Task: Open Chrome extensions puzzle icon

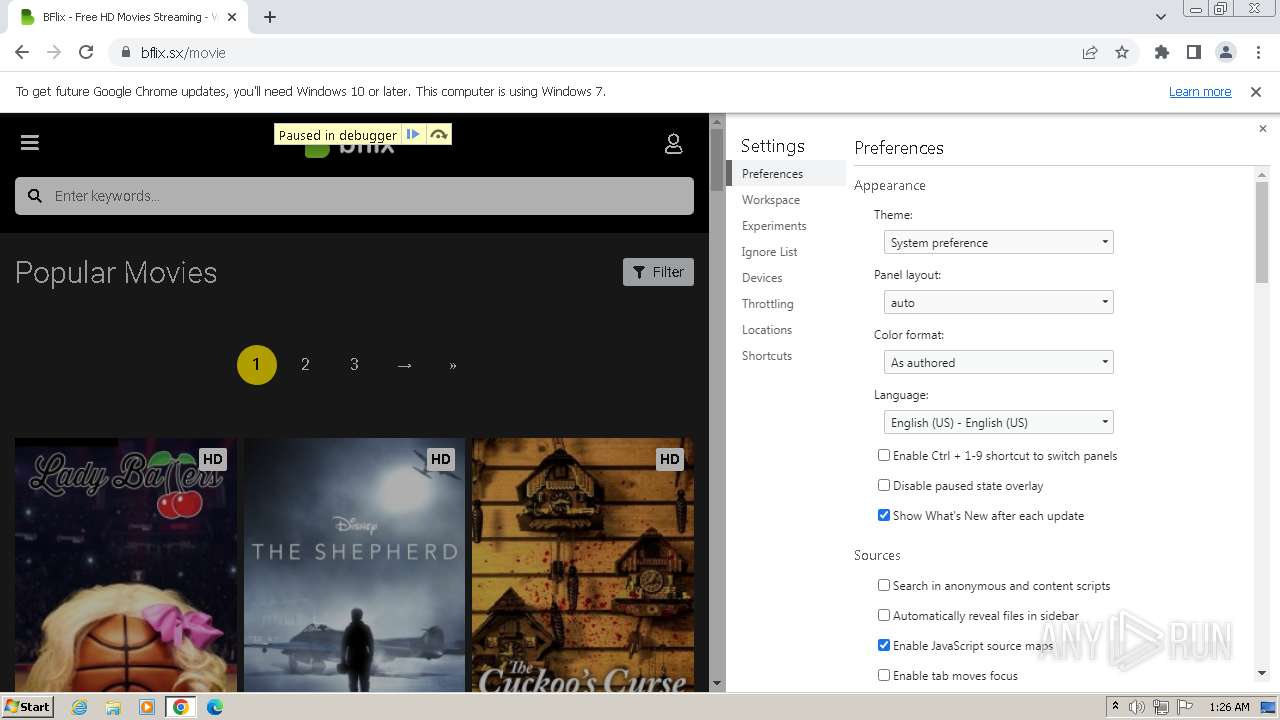Action: (1162, 52)
